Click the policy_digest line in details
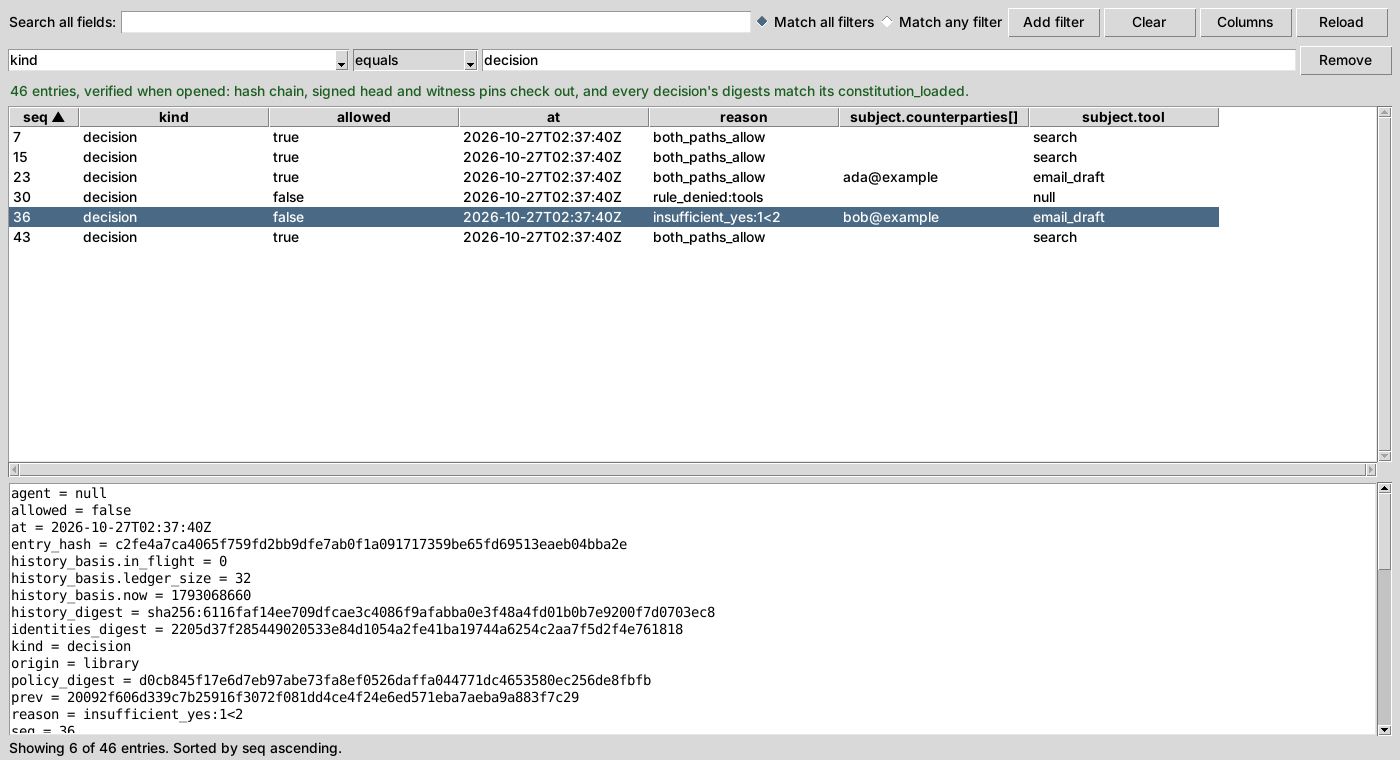1400x760 pixels. pyautogui.click(x=331, y=680)
